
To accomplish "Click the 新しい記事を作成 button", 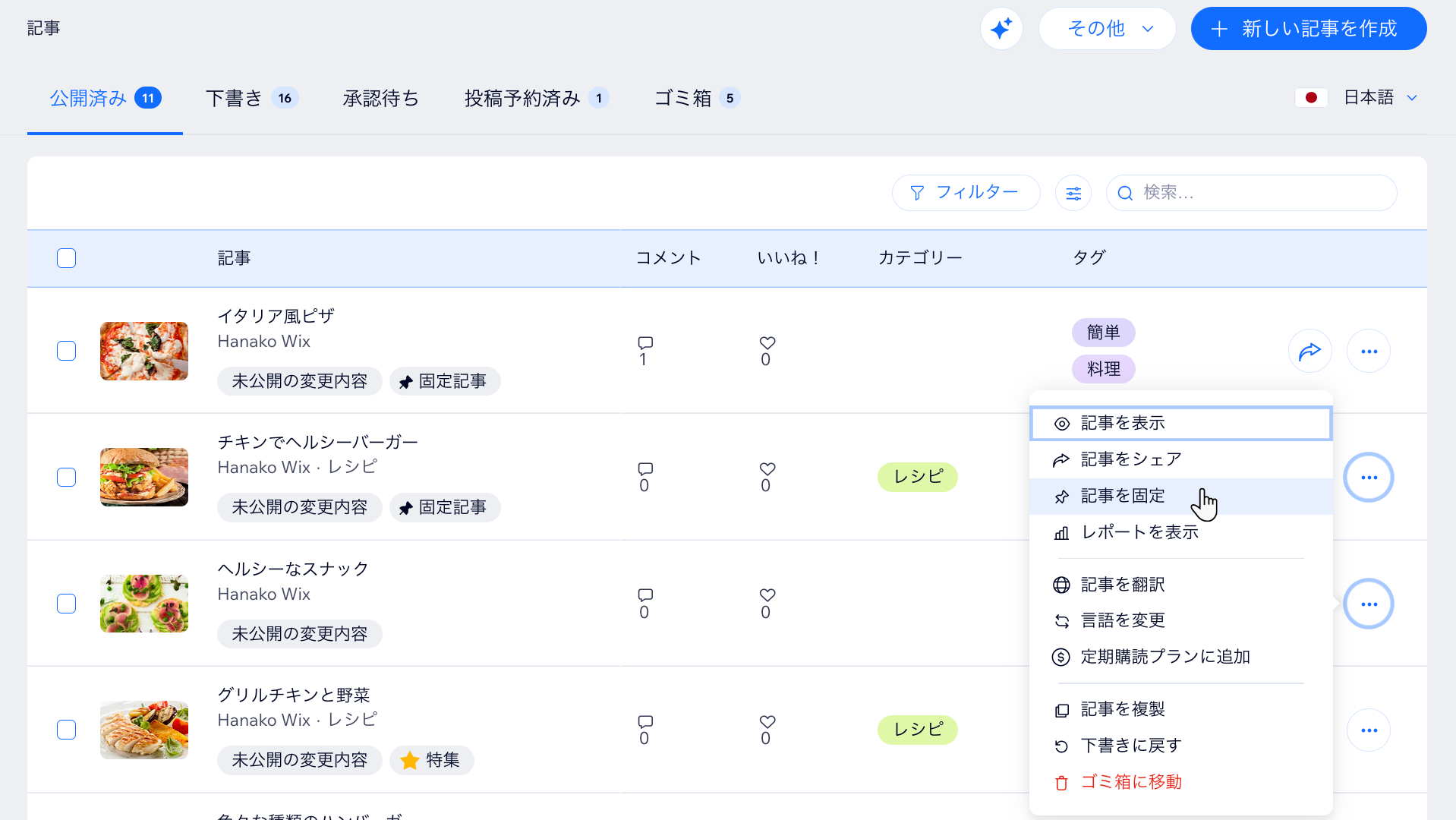I will 1307,28.
